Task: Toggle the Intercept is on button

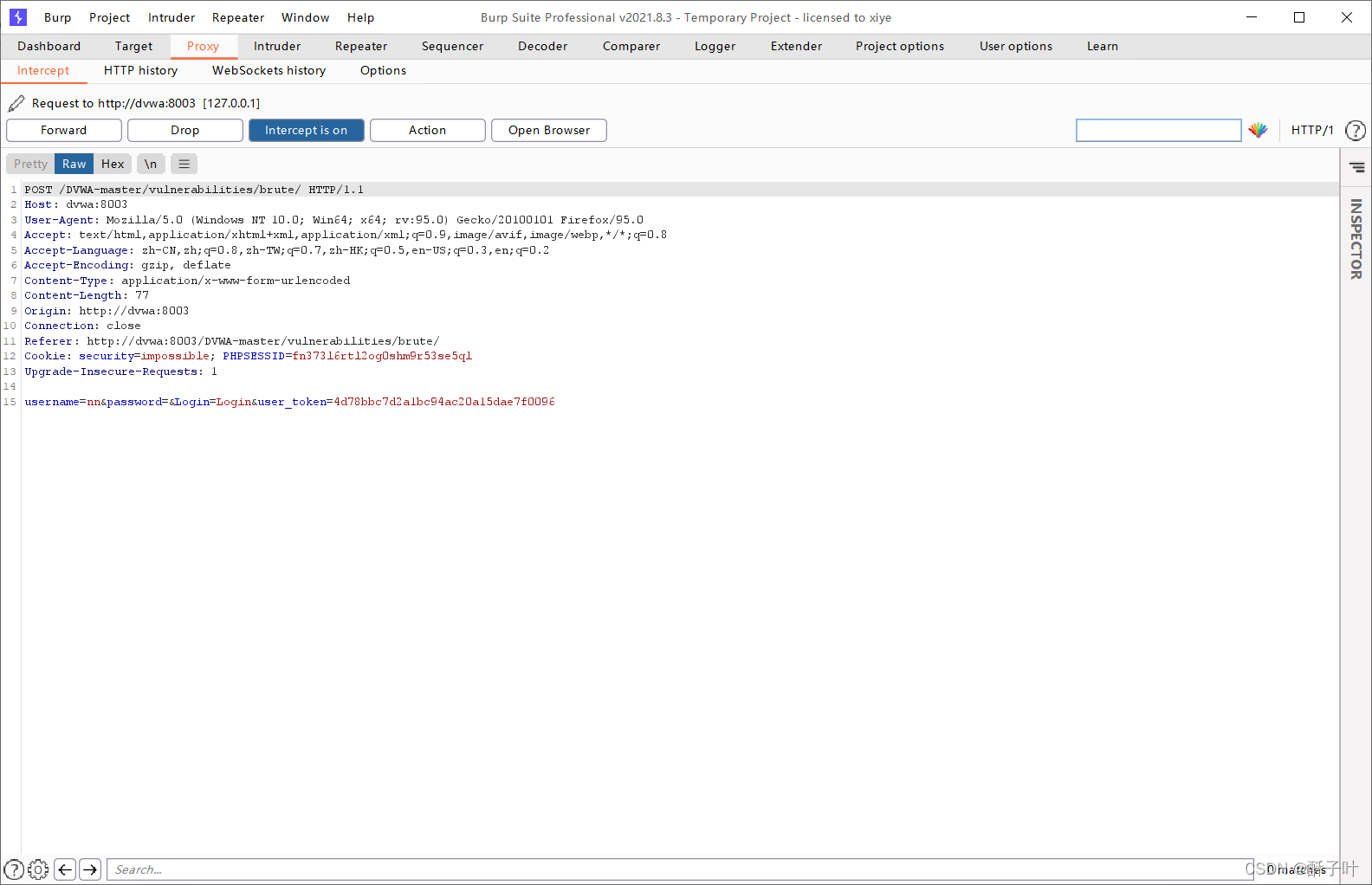Action: pyautogui.click(x=307, y=130)
